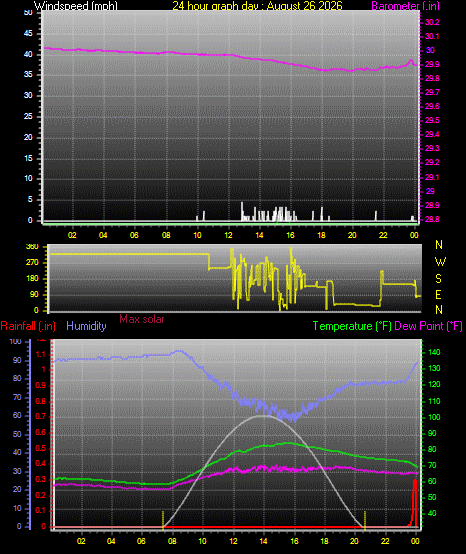Select the 120 temperature axis value
The width and height of the screenshot is (466, 554).
pos(434,384)
